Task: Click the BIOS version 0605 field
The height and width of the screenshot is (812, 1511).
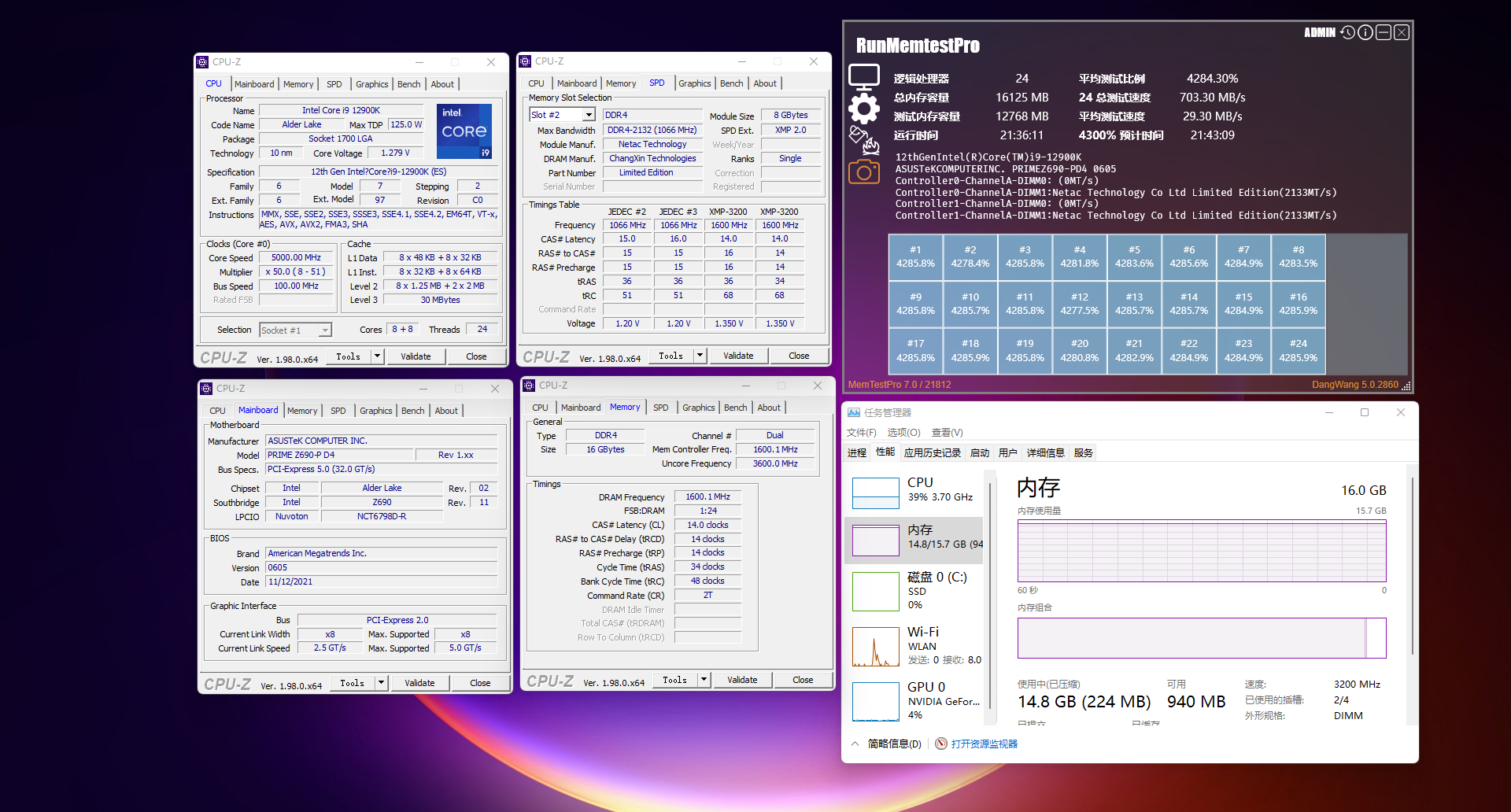Action: (381, 567)
